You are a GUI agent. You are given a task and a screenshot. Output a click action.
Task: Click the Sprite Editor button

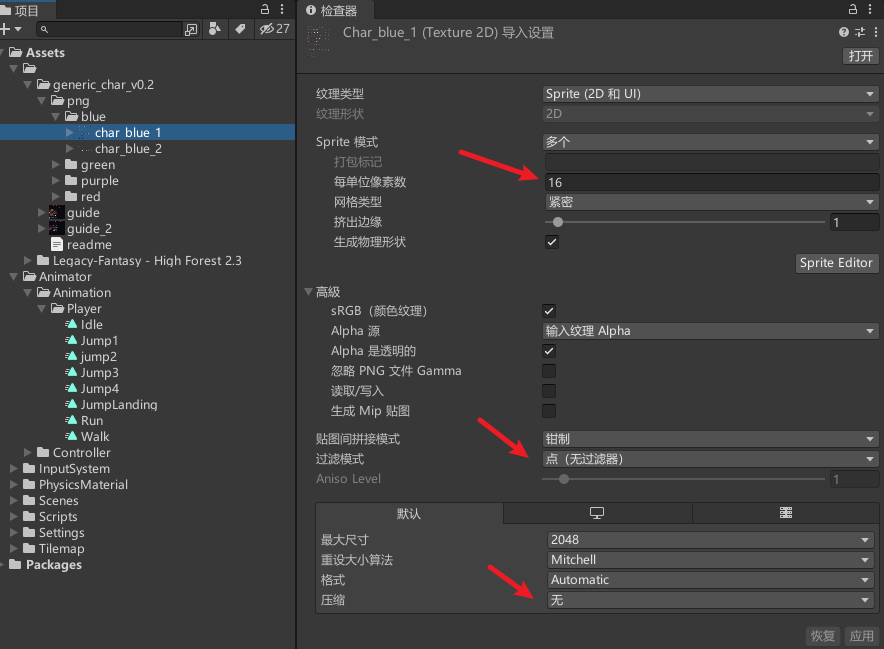click(x=837, y=263)
